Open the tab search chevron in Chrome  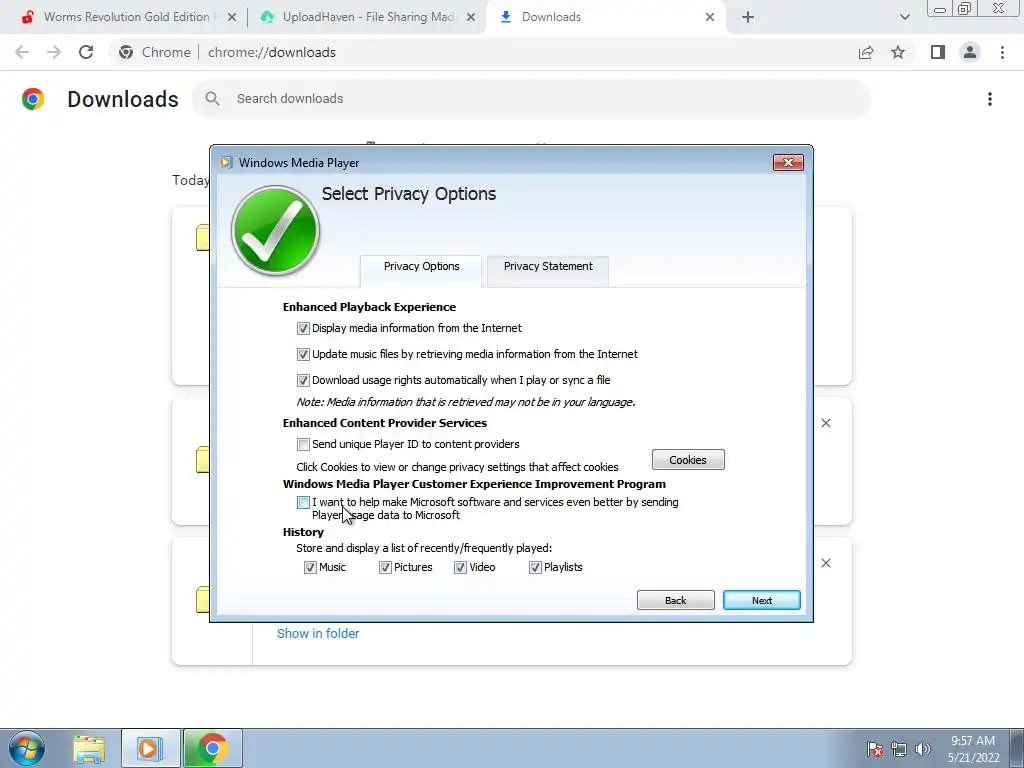904,18
